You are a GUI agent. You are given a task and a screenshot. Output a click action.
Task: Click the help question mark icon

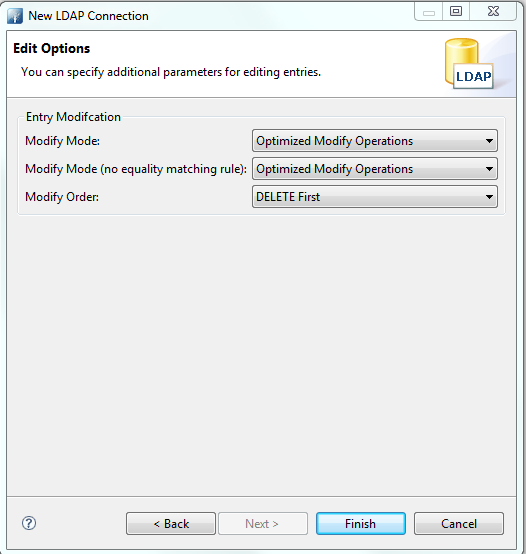29,523
